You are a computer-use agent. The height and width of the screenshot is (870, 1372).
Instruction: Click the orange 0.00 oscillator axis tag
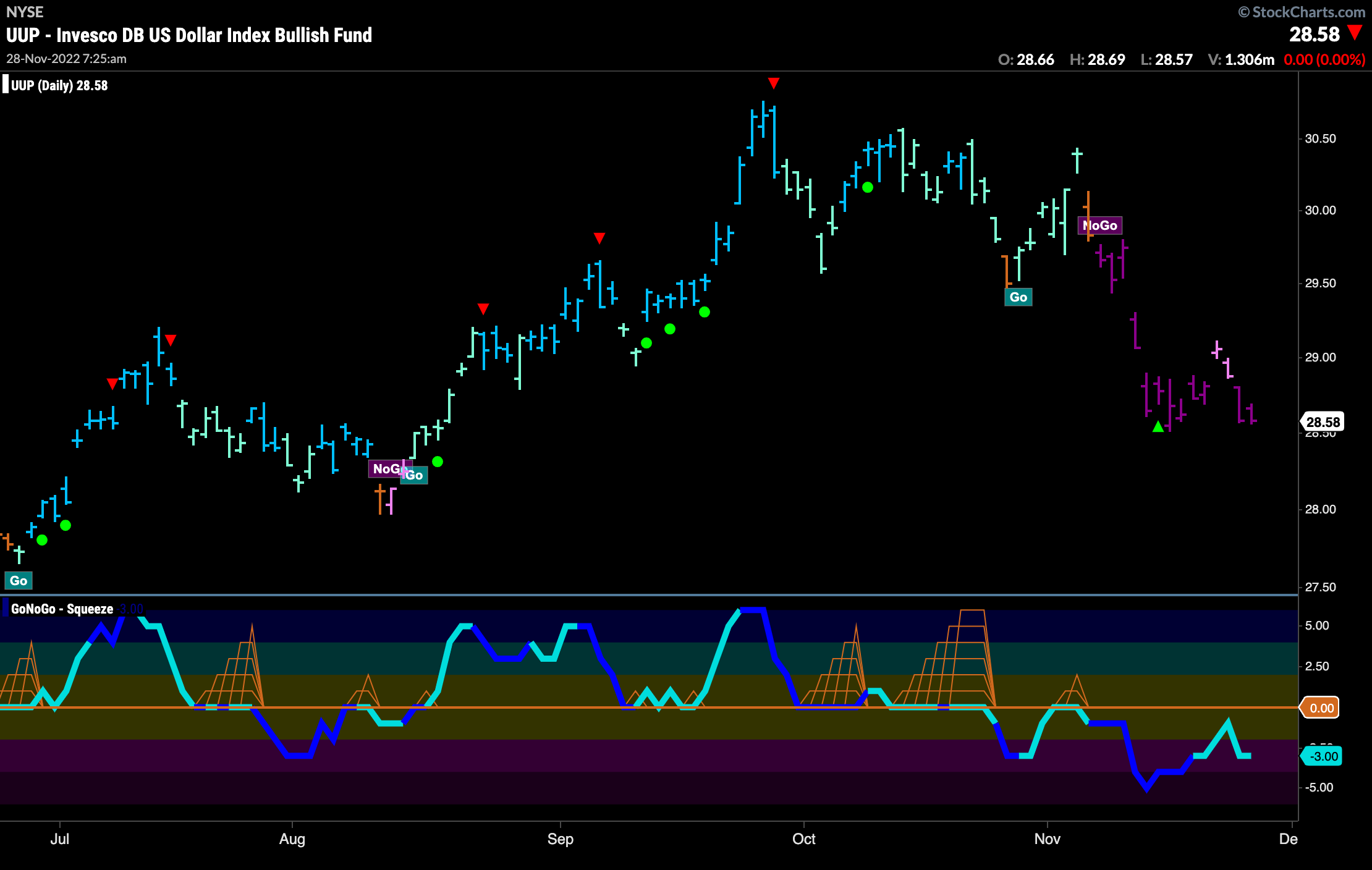tap(1321, 708)
